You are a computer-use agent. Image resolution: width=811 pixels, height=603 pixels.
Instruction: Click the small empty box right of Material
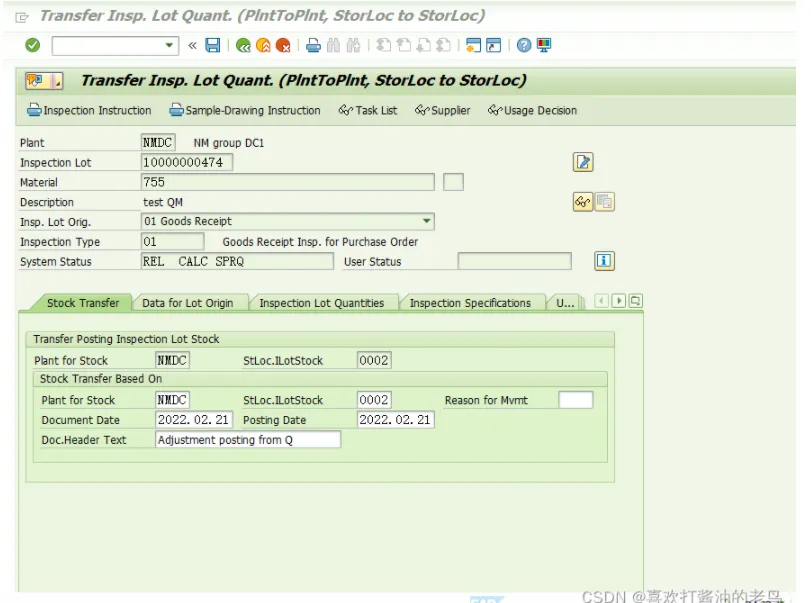pos(453,182)
